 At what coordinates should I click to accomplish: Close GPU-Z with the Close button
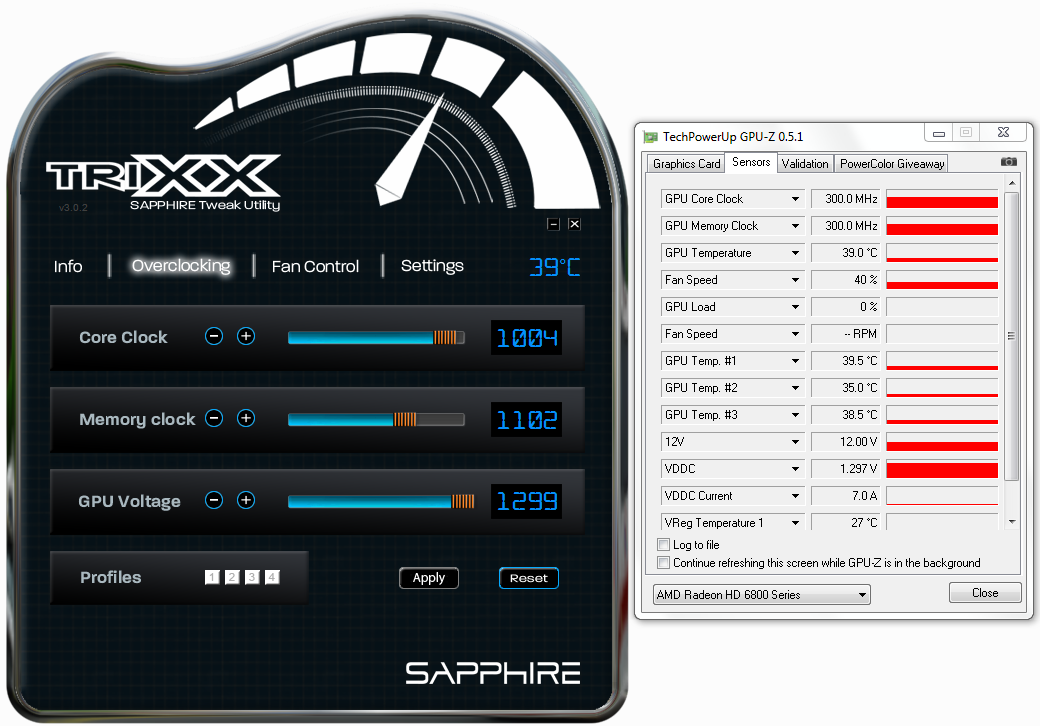pos(985,593)
